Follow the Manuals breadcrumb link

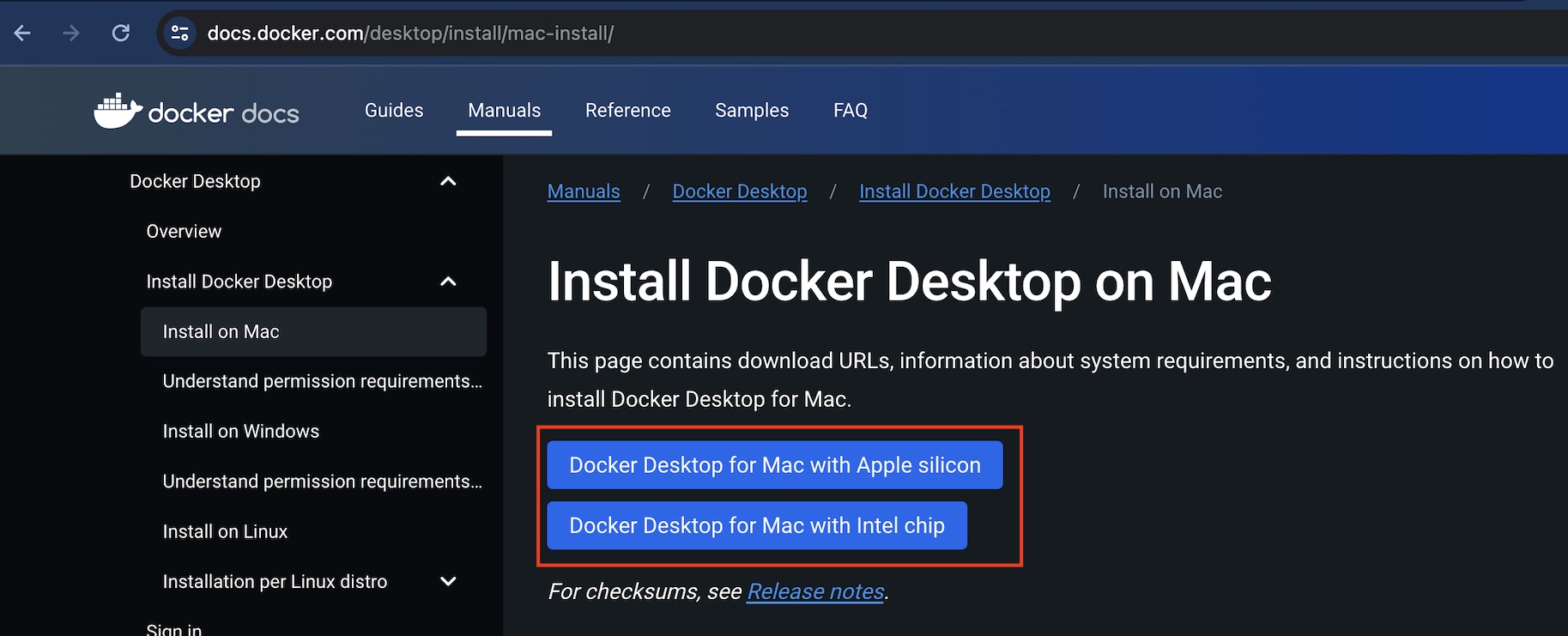point(584,191)
